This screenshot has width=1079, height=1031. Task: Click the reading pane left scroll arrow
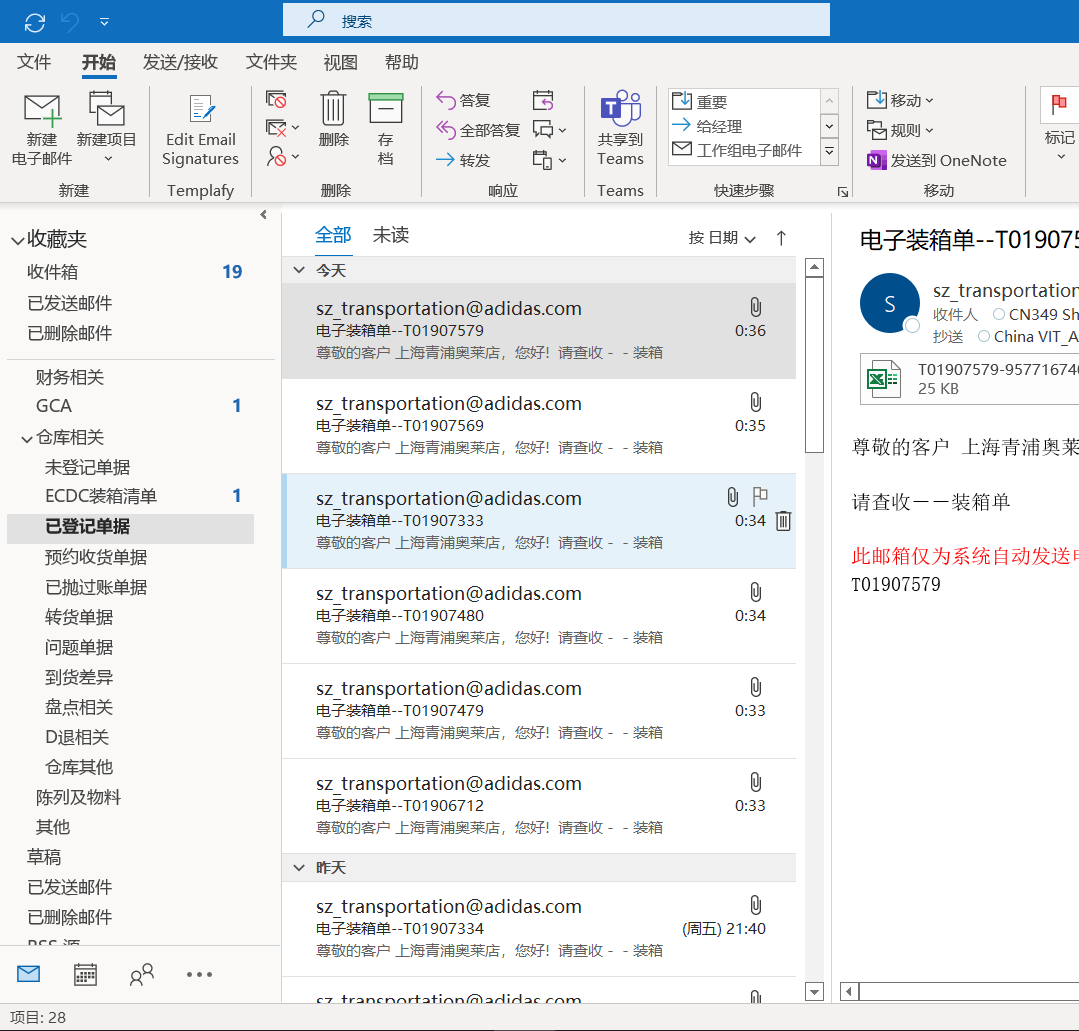tap(849, 992)
